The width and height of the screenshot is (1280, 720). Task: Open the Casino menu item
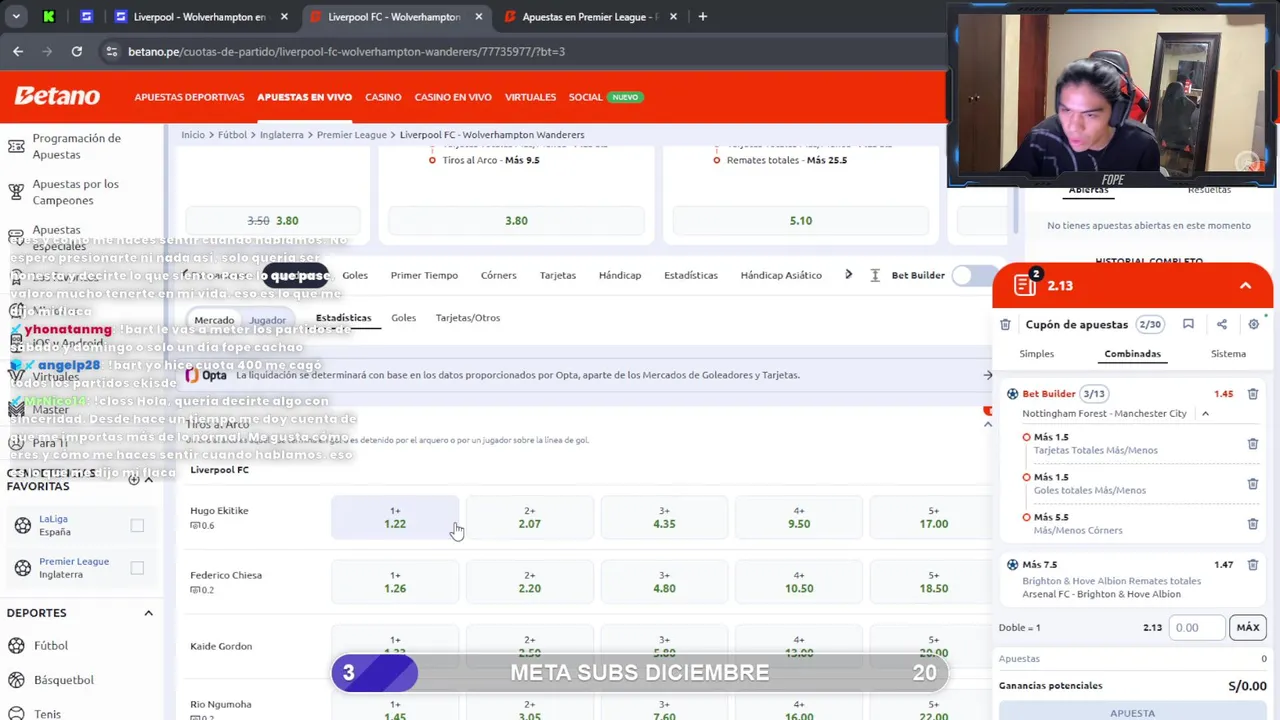pyautogui.click(x=383, y=97)
